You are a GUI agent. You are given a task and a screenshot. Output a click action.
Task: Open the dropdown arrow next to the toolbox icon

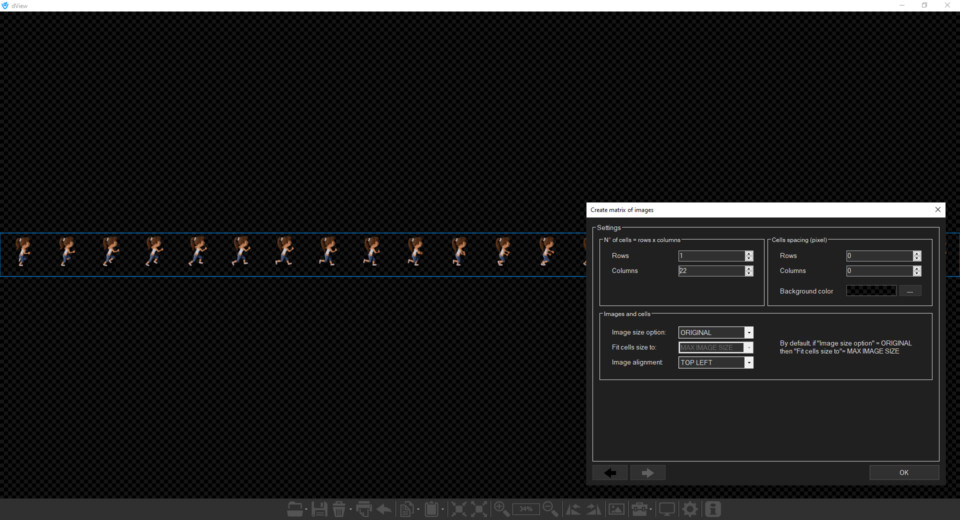[x=652, y=510]
